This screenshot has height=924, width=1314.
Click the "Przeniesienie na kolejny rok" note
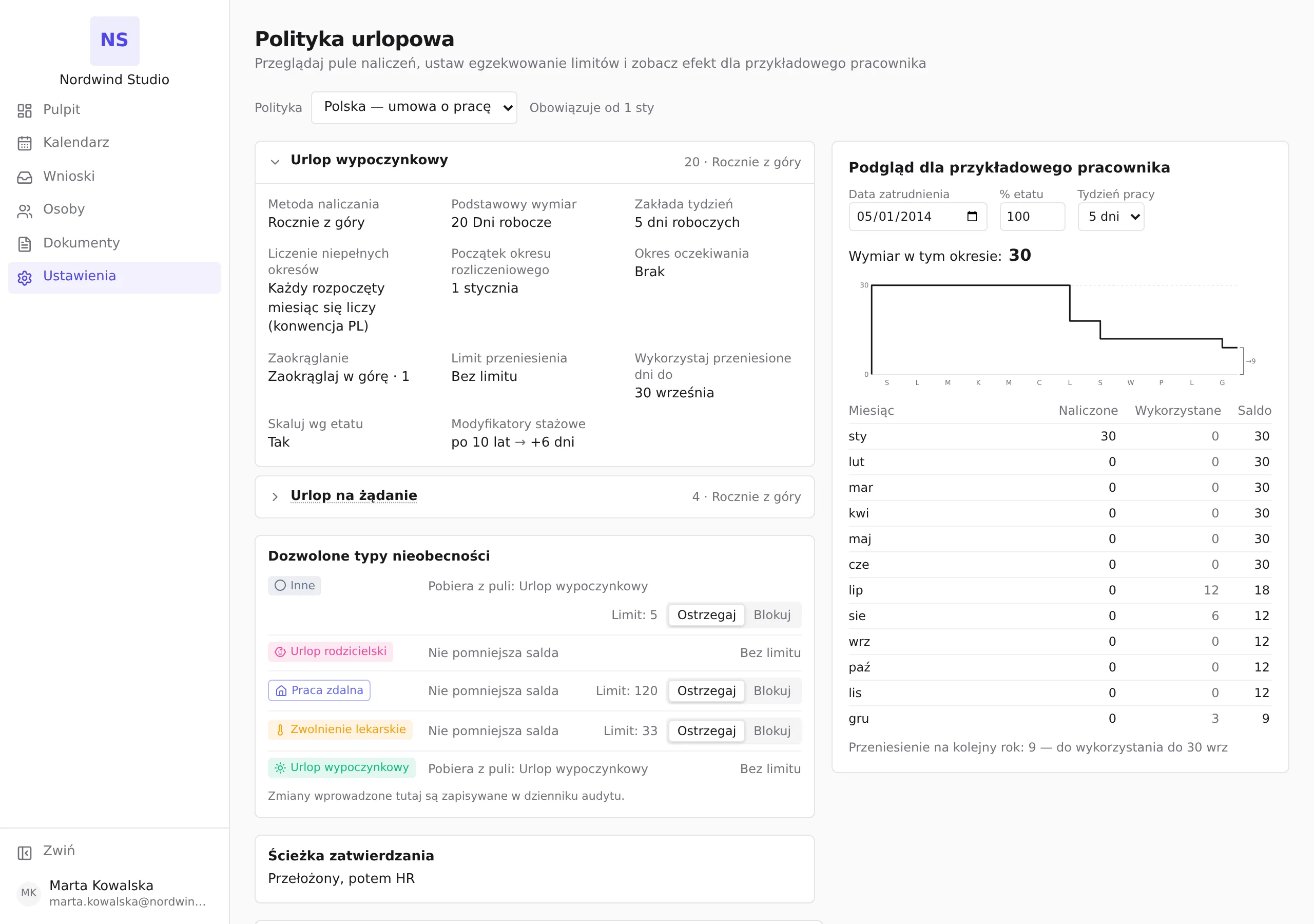click(1038, 747)
